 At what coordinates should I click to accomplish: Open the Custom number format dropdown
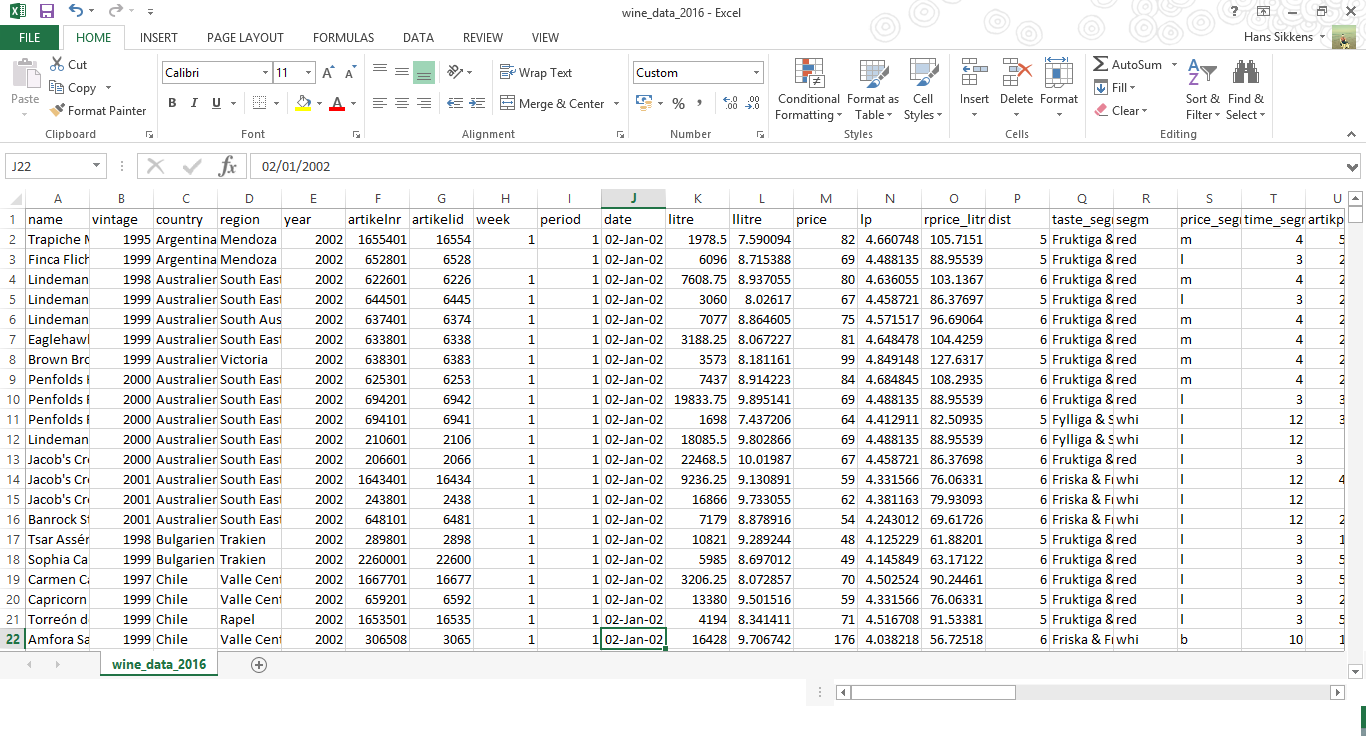[756, 73]
